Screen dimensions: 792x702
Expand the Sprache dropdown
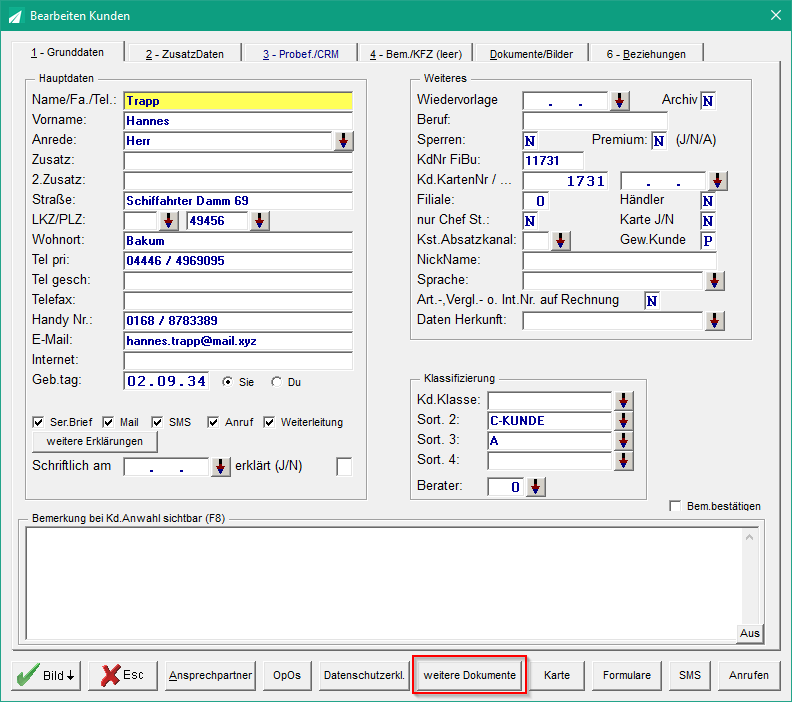(715, 281)
